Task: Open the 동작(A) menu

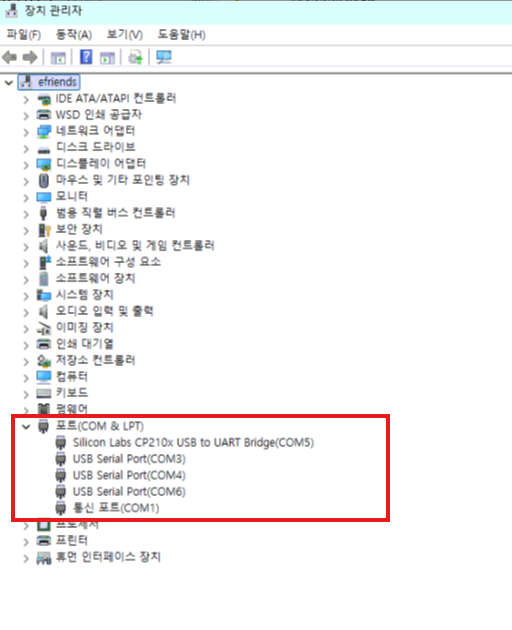Action: (x=74, y=35)
